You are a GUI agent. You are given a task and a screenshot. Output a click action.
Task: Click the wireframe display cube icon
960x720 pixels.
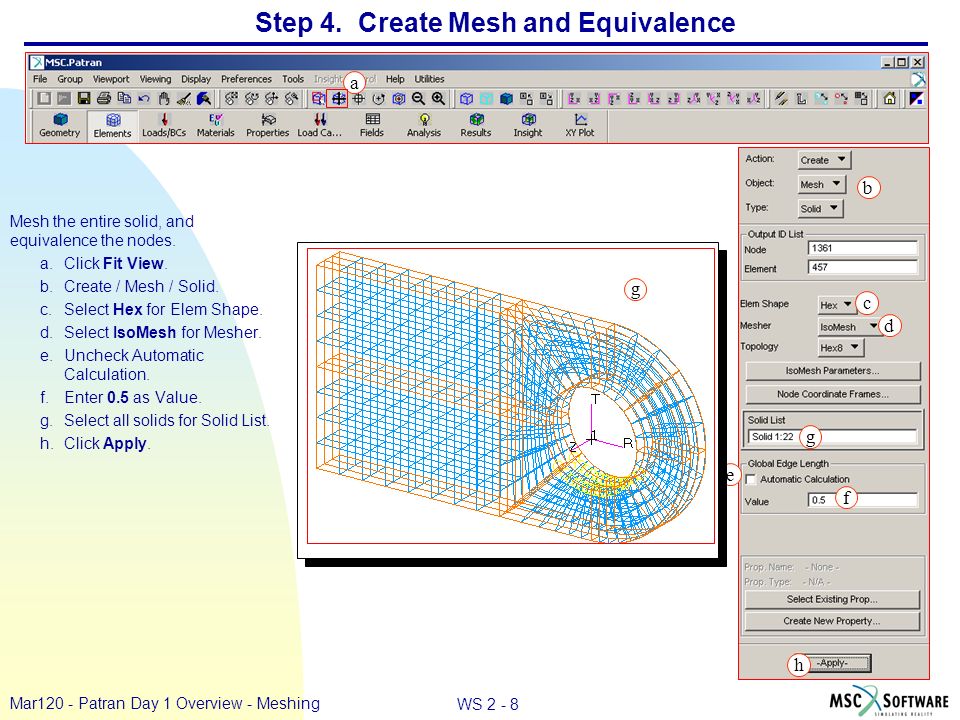pos(467,99)
